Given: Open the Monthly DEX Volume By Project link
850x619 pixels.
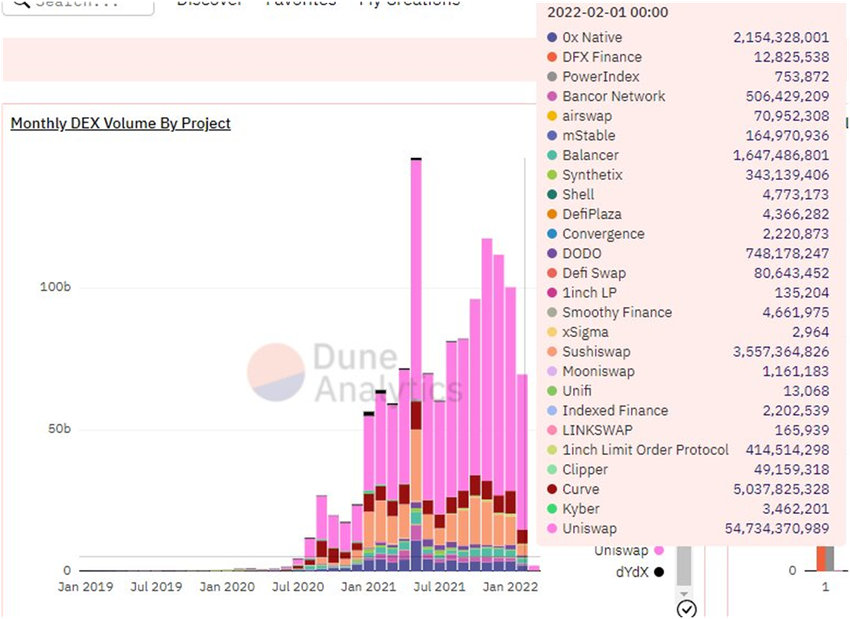Looking at the screenshot, I should pyautogui.click(x=121, y=124).
